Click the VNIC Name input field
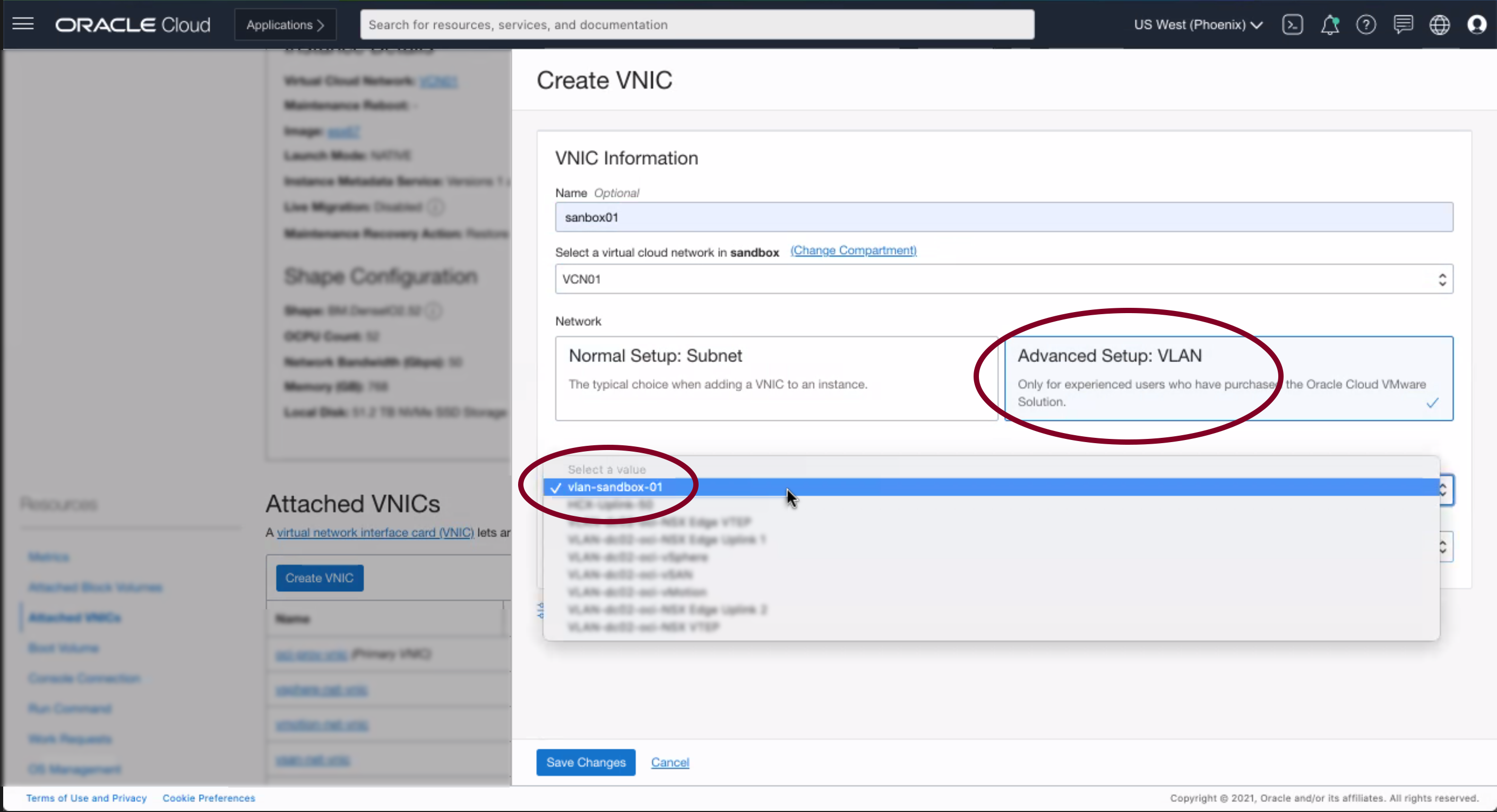This screenshot has height=812, width=1497. pyautogui.click(x=1004, y=217)
